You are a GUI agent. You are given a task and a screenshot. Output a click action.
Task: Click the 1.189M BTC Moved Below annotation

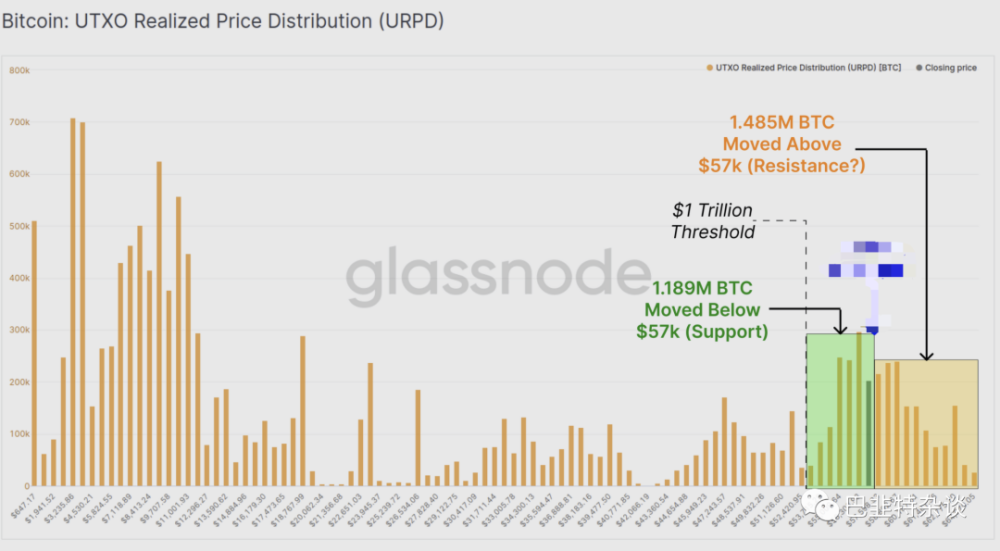[702, 309]
